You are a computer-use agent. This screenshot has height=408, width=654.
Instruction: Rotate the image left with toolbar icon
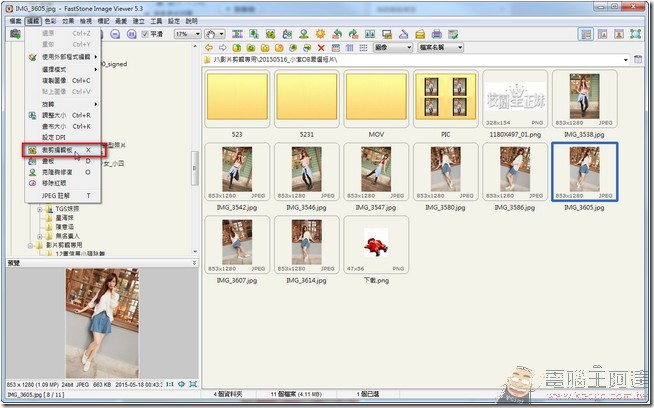coord(337,34)
